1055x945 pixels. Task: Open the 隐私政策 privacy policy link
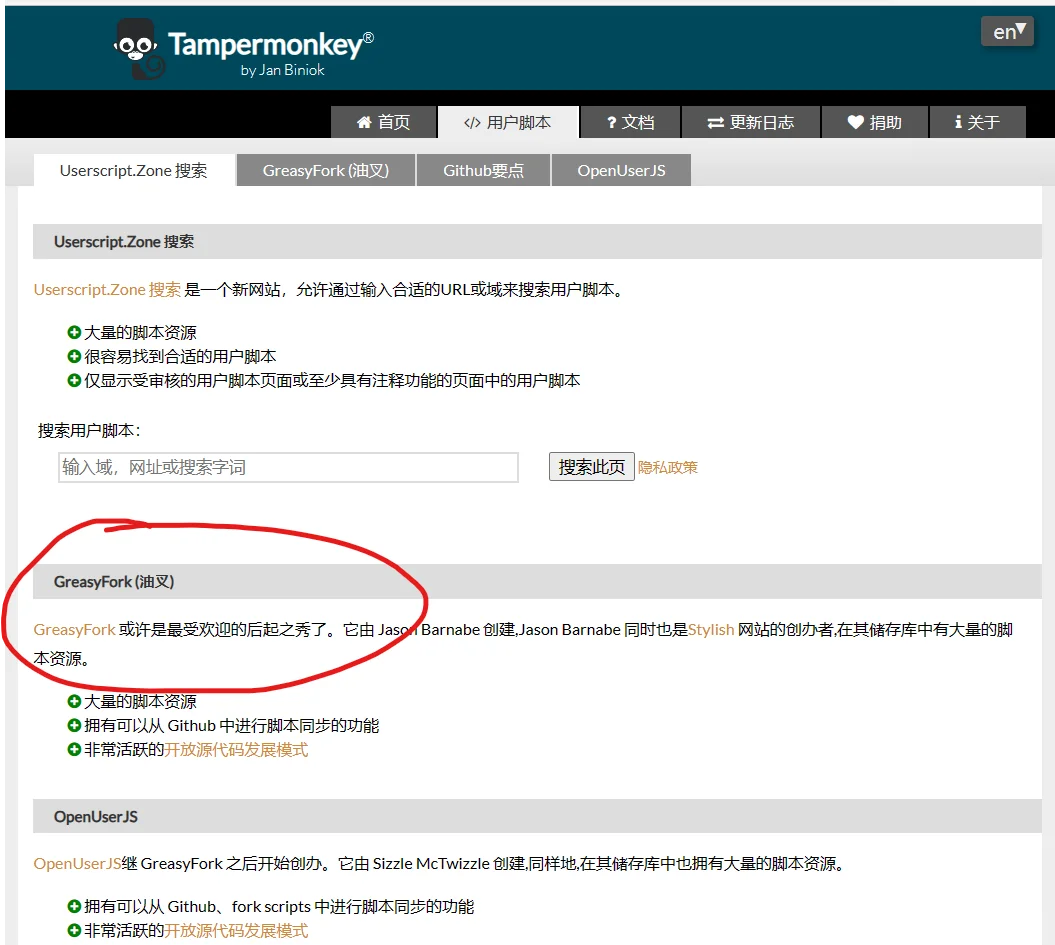pyautogui.click(x=667, y=467)
